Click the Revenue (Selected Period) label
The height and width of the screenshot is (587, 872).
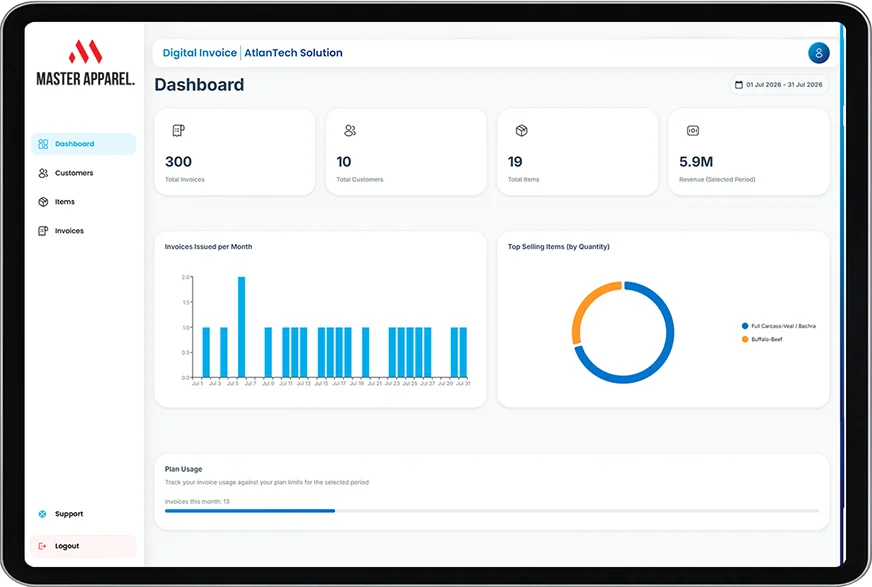717,180
